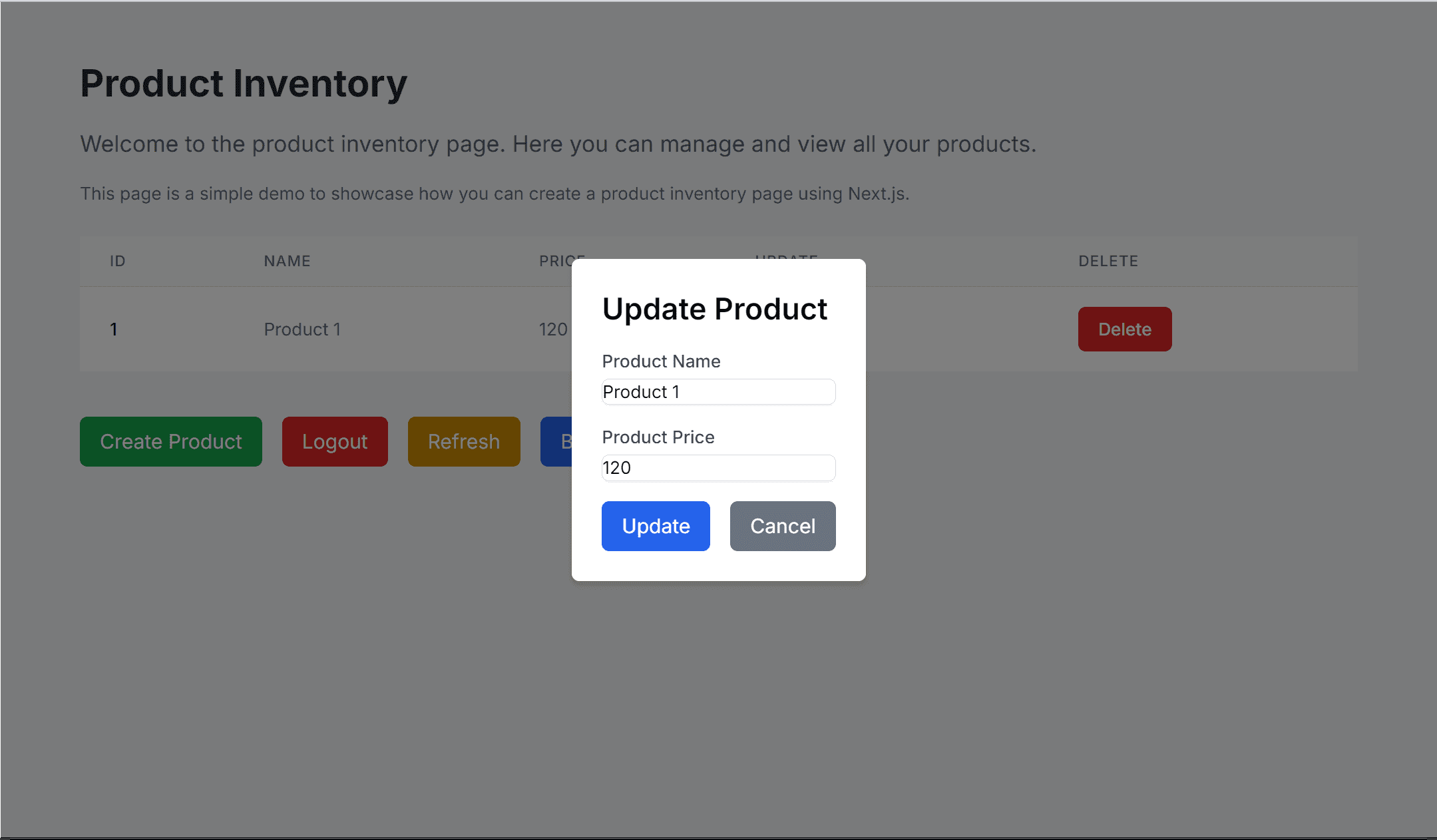Focus the Product Price input field

coord(718,468)
